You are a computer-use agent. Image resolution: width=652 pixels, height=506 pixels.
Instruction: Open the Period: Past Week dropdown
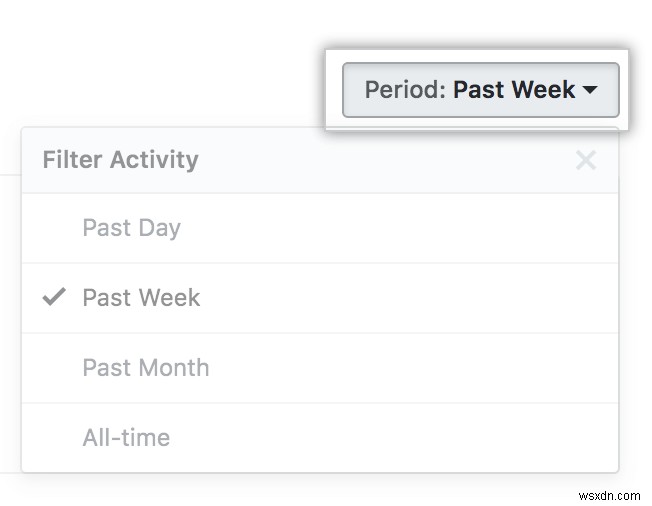click(480, 90)
